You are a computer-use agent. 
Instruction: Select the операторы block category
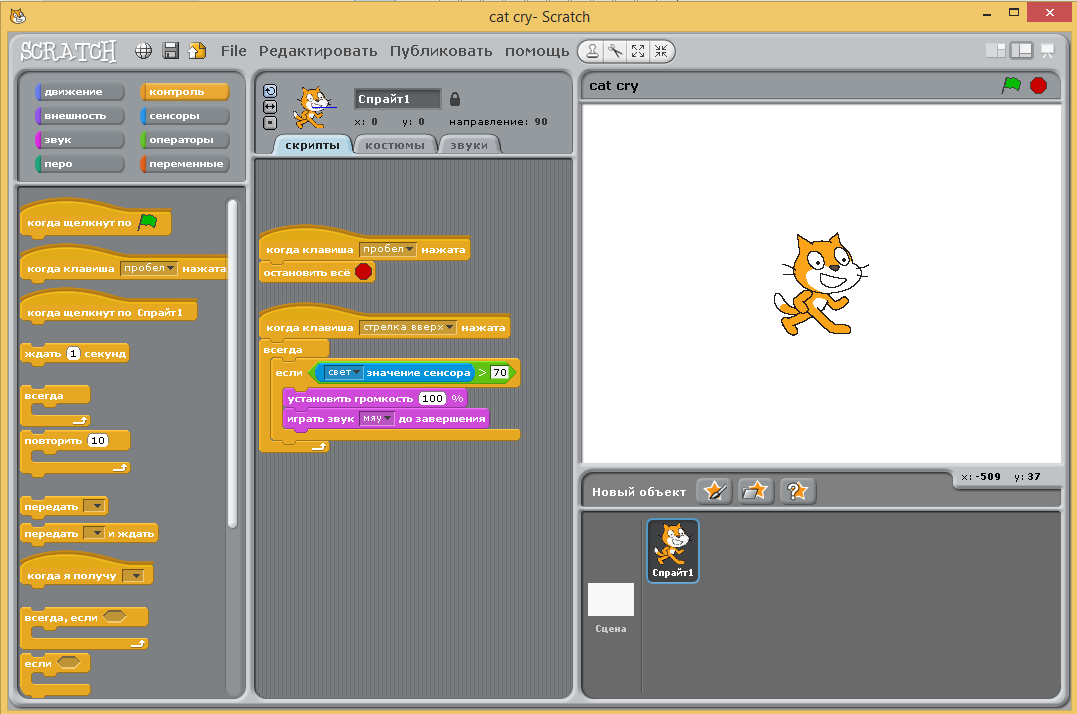coord(185,139)
